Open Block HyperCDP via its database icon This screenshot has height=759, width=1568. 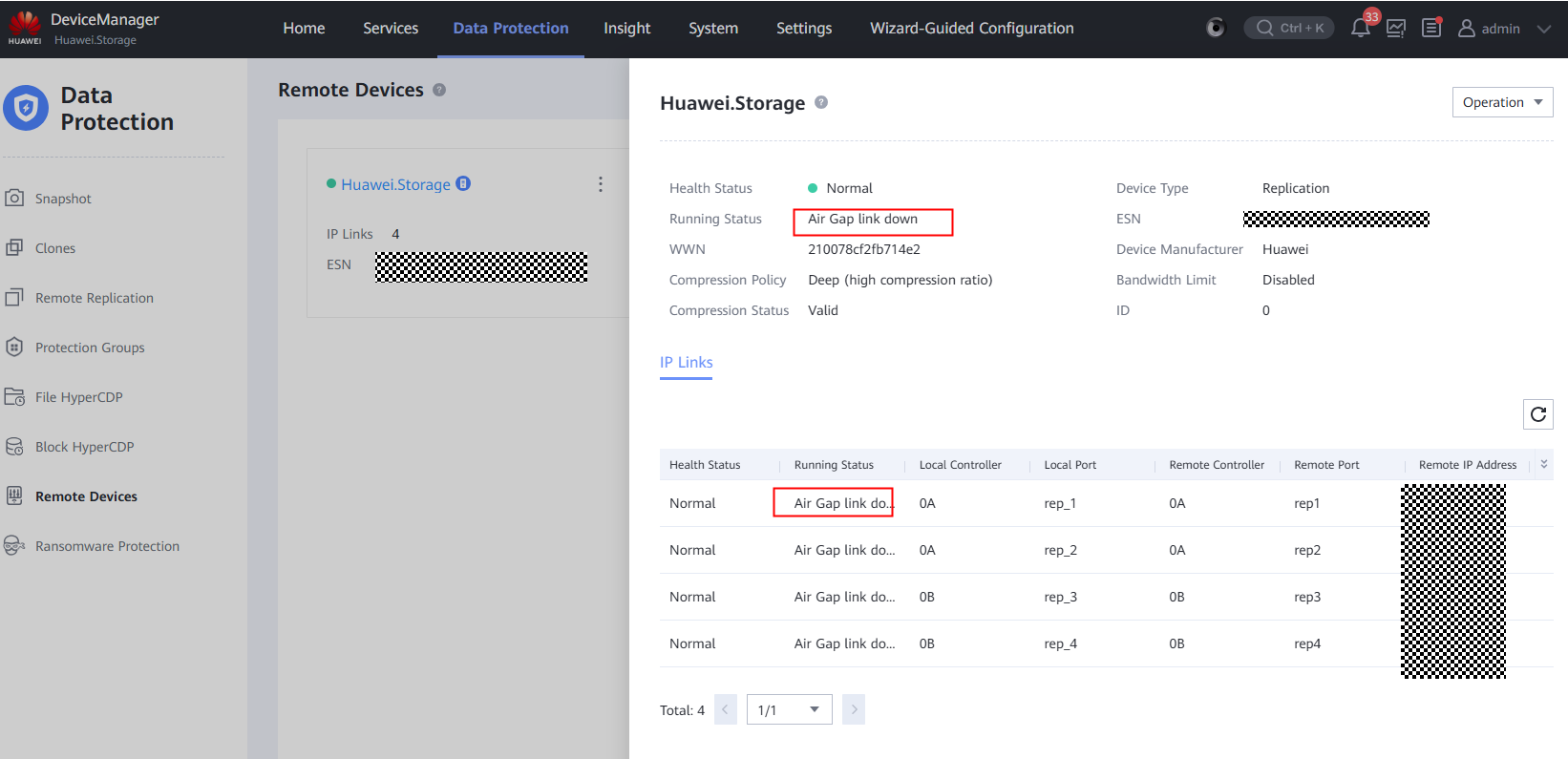coord(14,446)
